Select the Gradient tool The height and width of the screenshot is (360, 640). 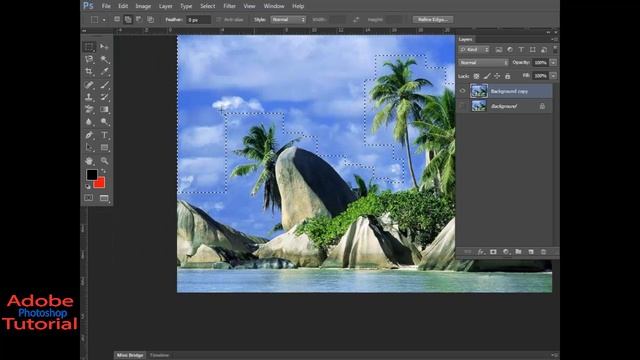(104, 109)
